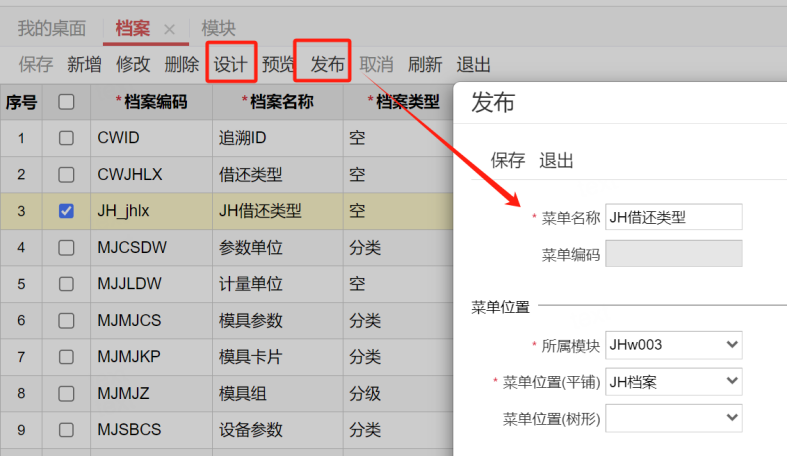Click the 序号 column header
Image resolution: width=787 pixels, height=457 pixels.
(21, 102)
